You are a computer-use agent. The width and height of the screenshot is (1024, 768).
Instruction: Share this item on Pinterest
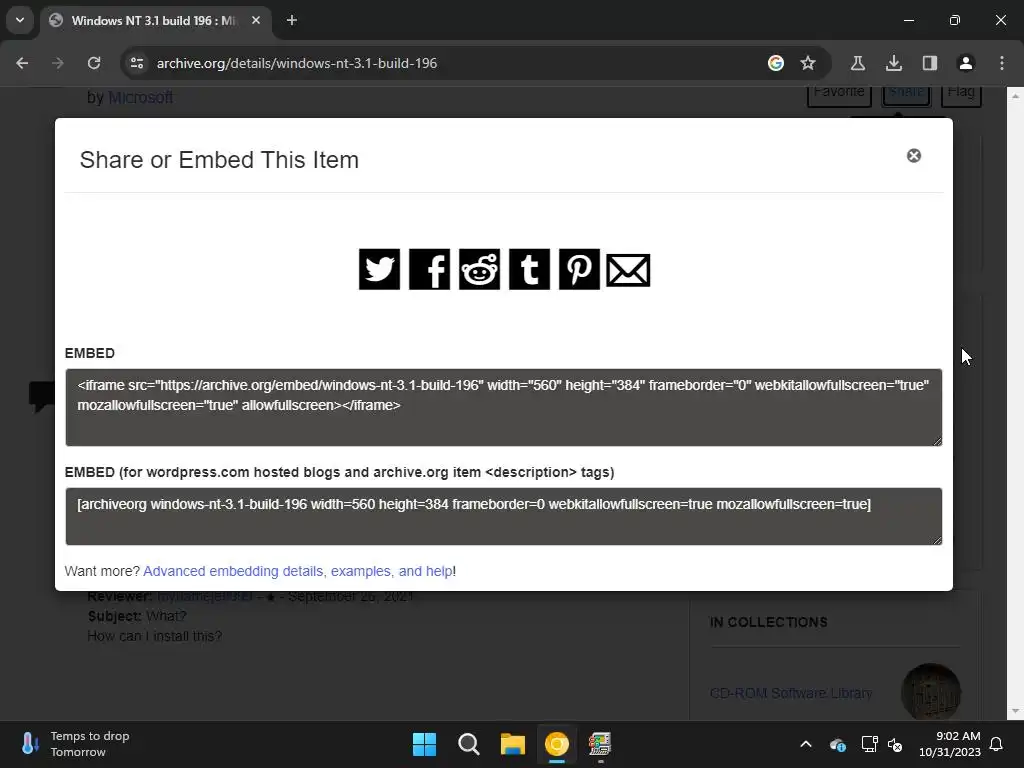tap(579, 269)
